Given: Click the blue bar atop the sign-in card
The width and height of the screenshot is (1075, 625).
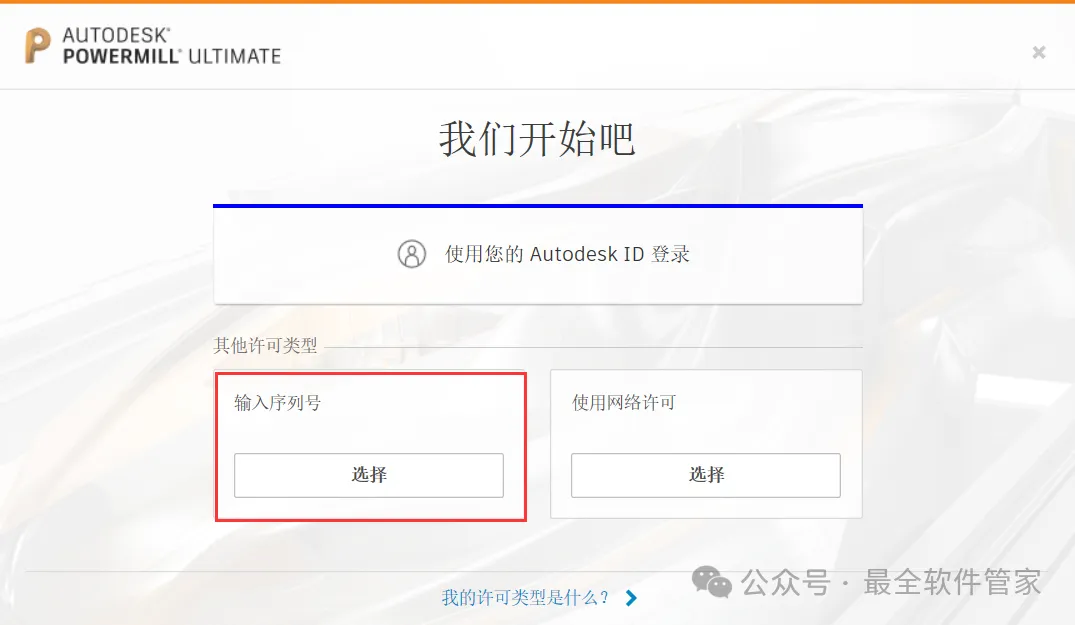Looking at the screenshot, I should click(x=538, y=206).
